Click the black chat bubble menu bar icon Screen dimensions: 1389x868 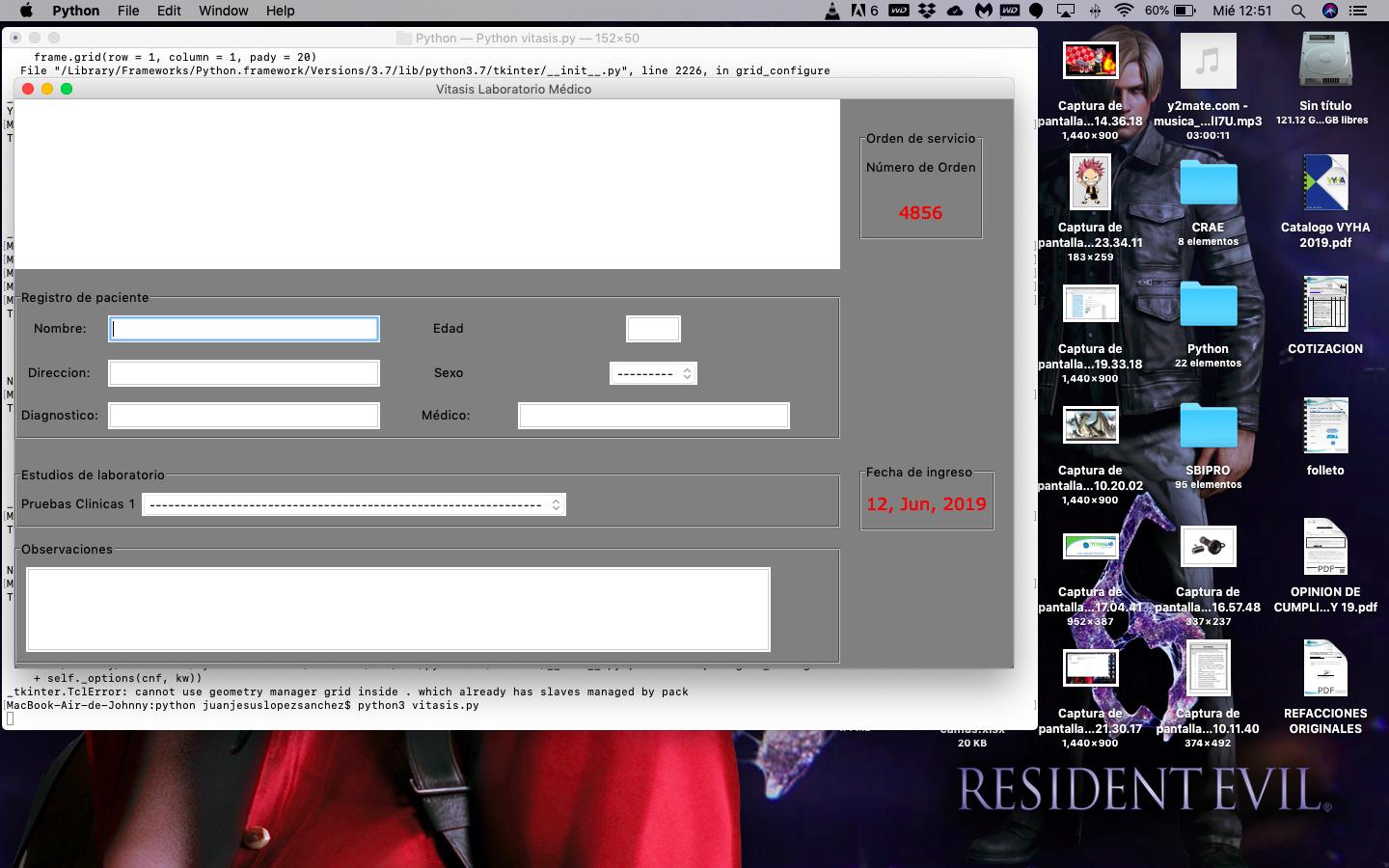click(x=1036, y=11)
